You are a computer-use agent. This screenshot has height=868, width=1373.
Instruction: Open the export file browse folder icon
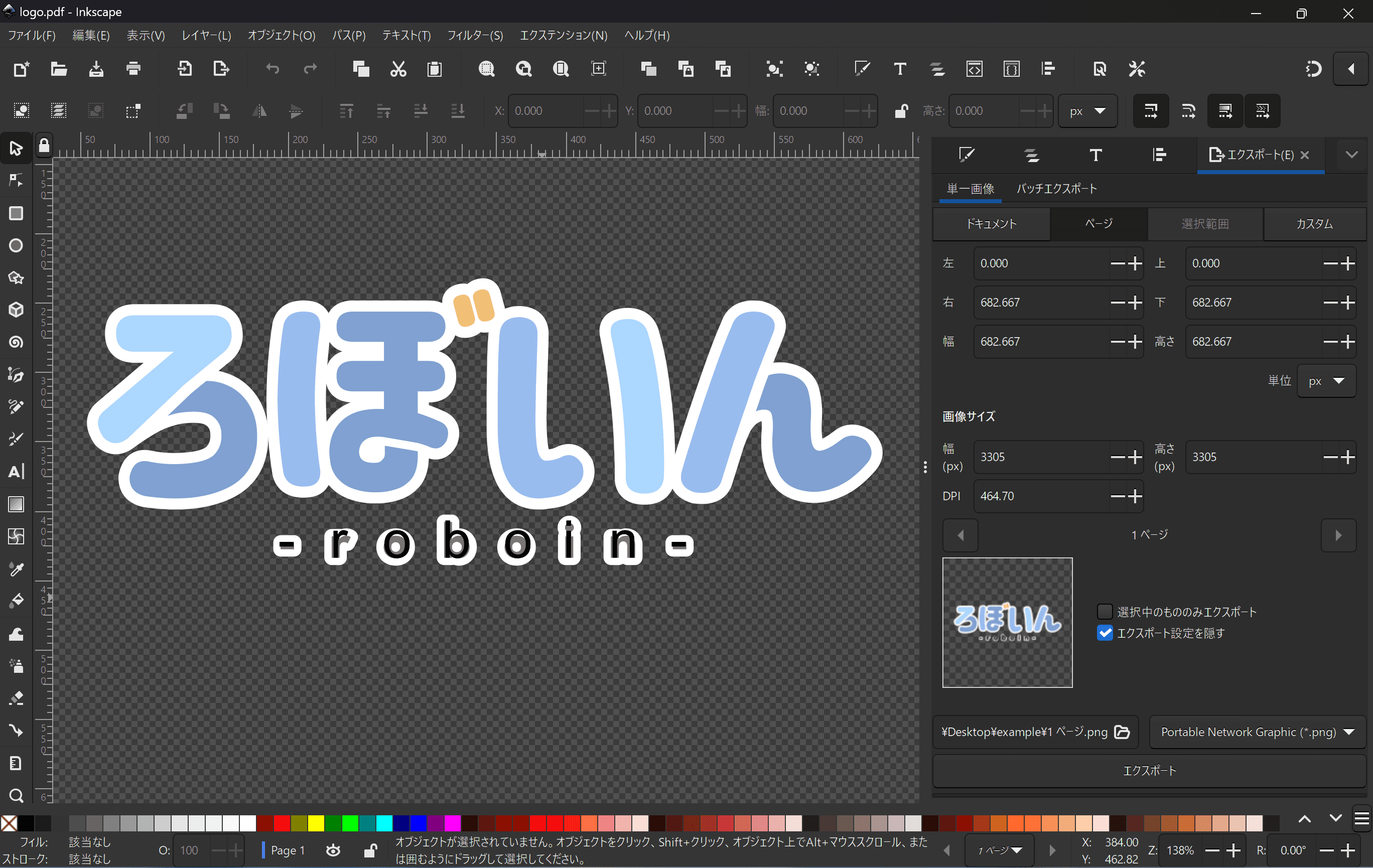[x=1122, y=732]
